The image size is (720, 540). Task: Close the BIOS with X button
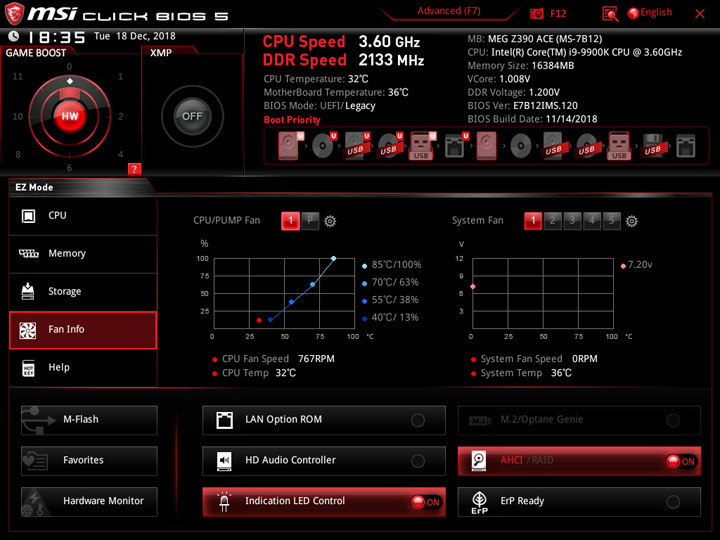(700, 14)
